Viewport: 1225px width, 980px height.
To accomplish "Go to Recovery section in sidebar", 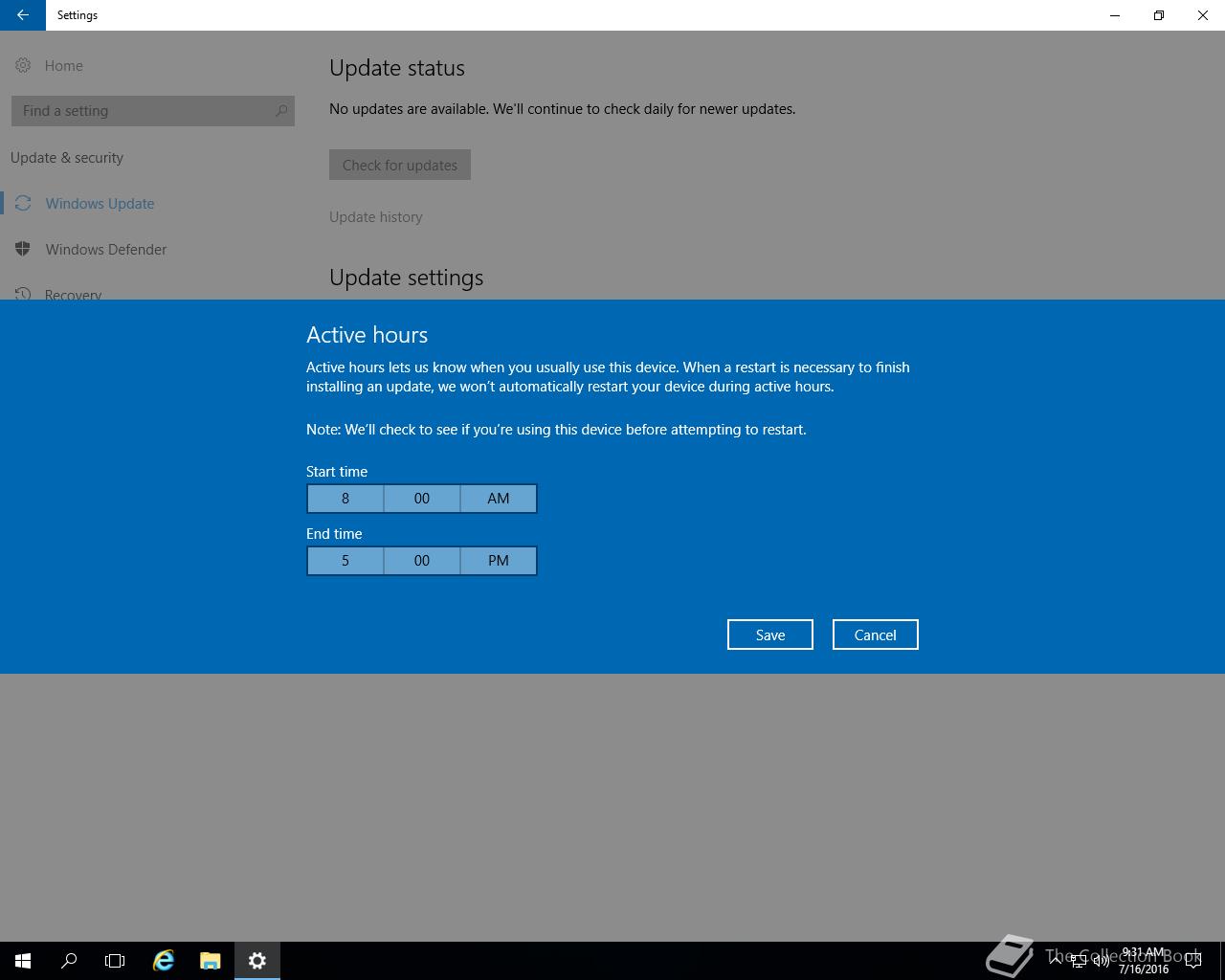I will [x=73, y=293].
